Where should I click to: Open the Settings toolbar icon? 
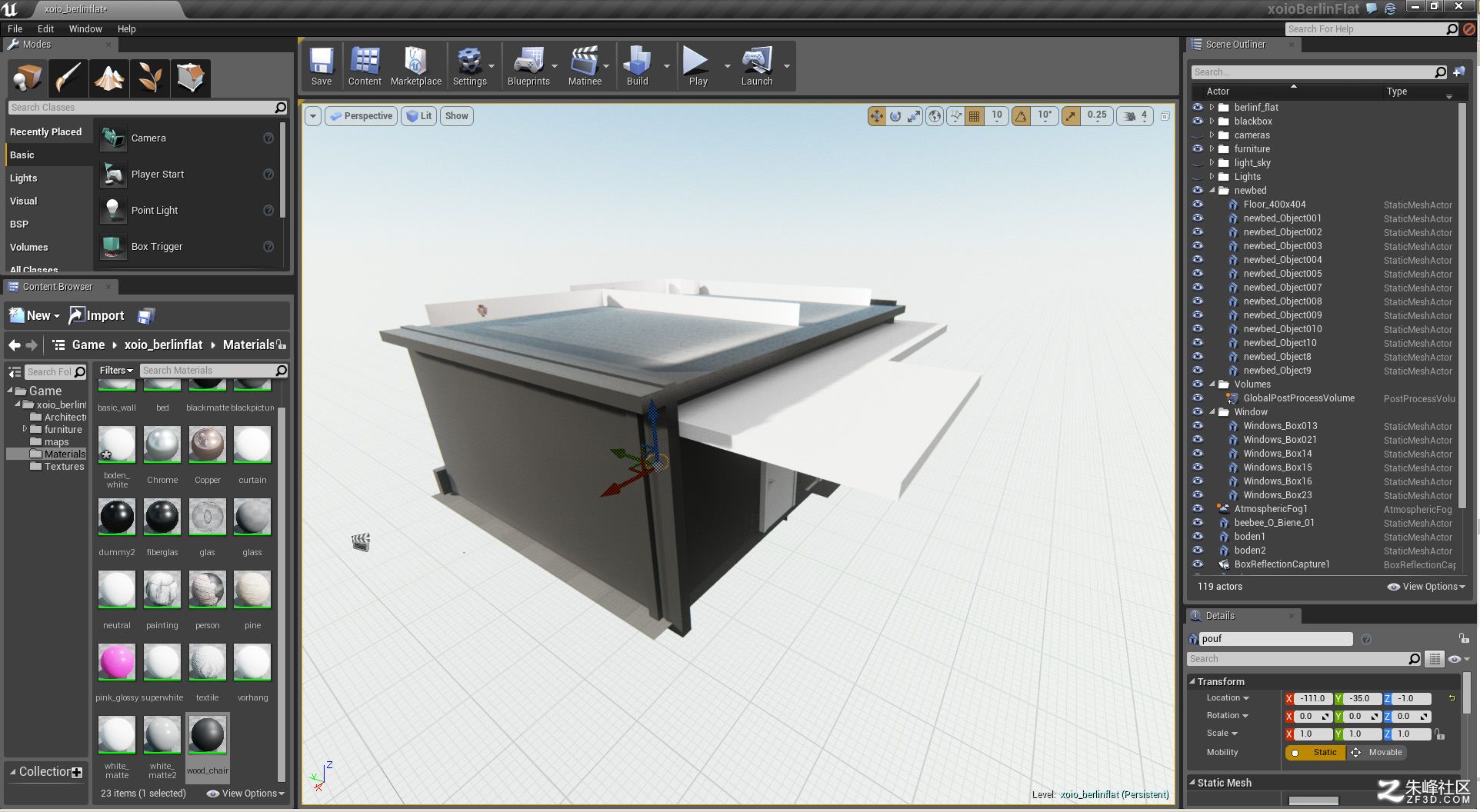[469, 67]
